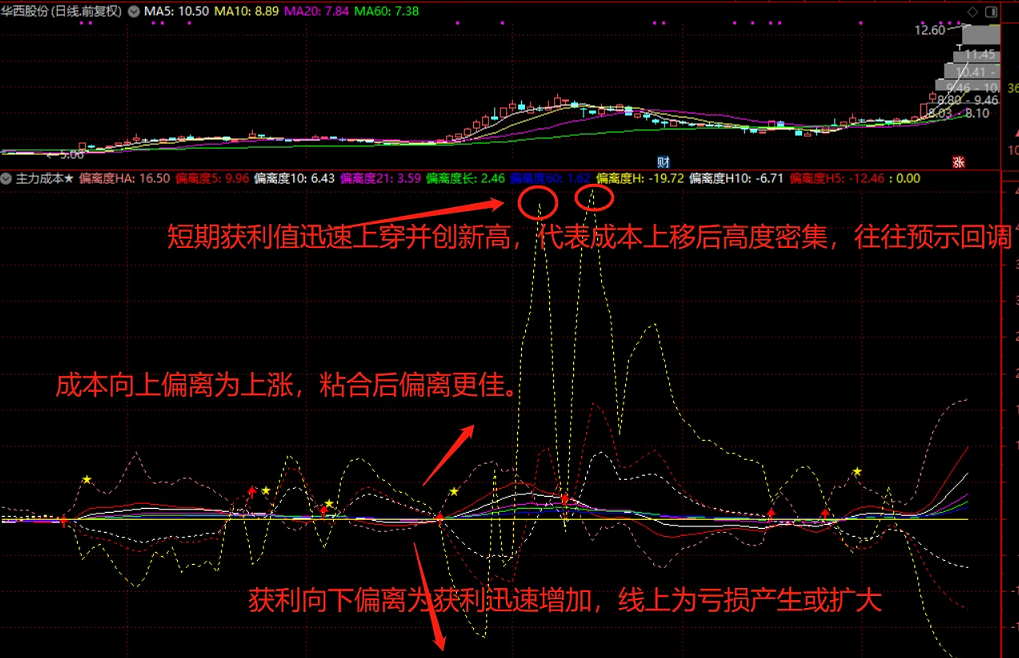Click the 8.03 - 8.10 price range label
Viewport: 1019px width, 658px height.
[959, 113]
